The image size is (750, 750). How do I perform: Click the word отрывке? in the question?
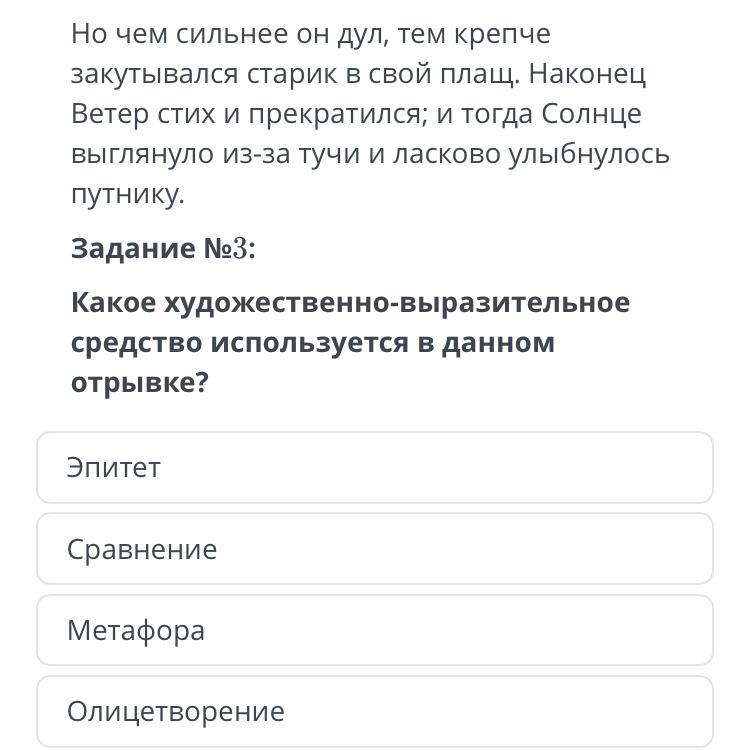click(139, 382)
